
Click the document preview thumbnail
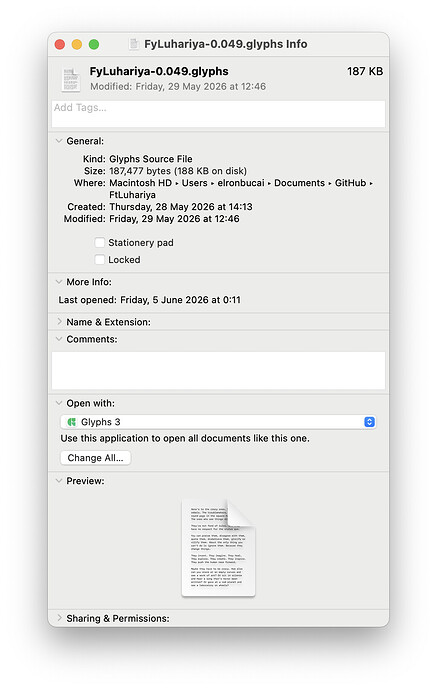tap(218, 548)
